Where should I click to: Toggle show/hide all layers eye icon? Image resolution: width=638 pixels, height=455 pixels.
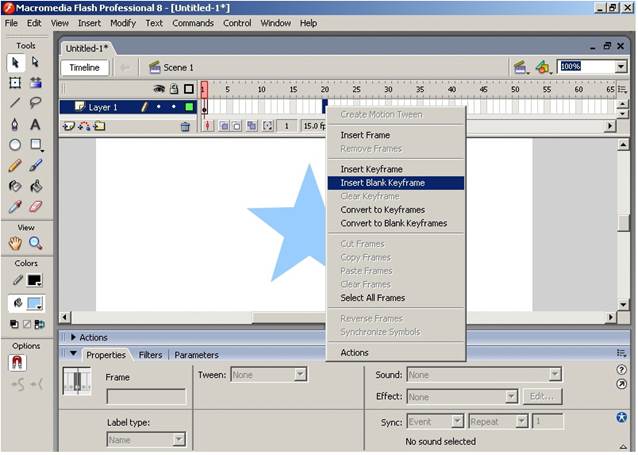159,89
